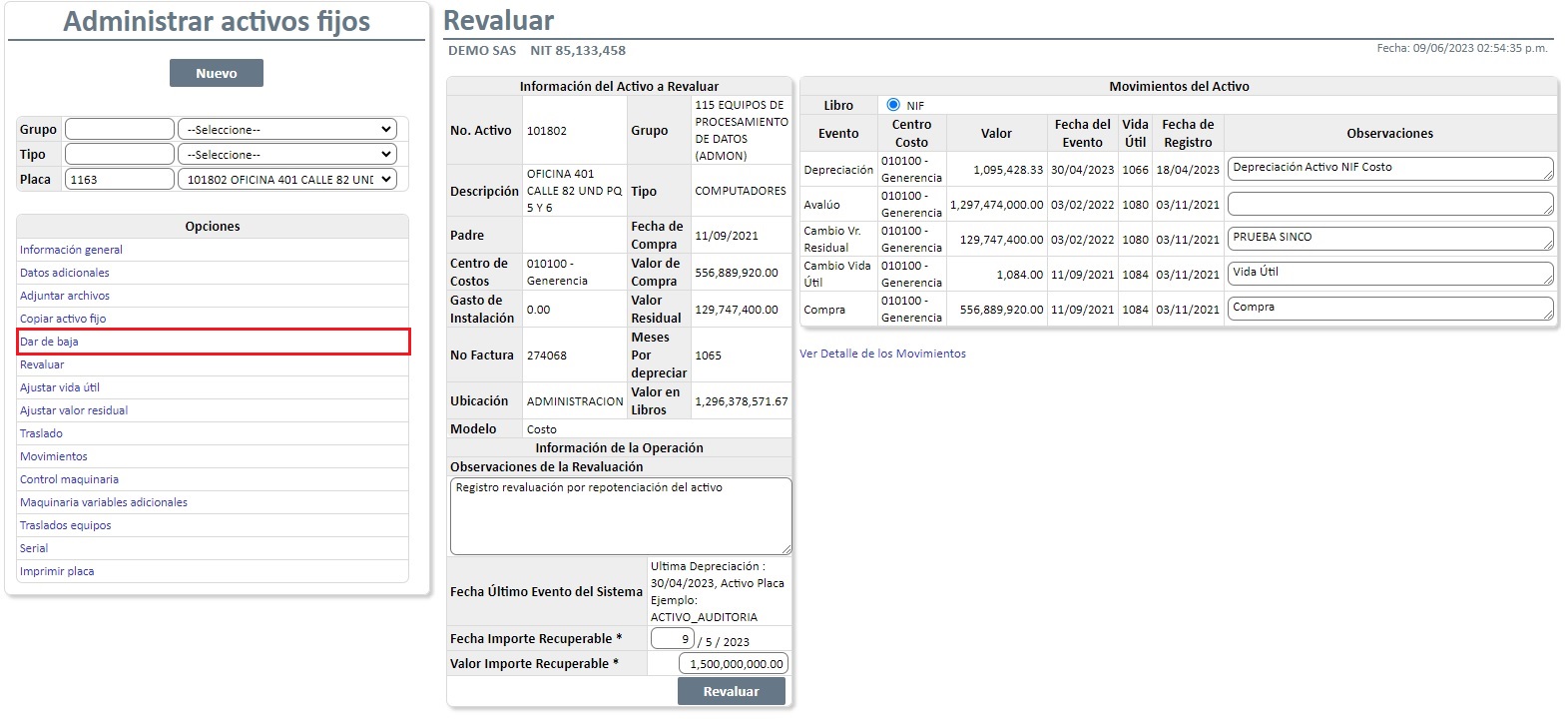
Task: Click the 'Compra' observation field
Action: pos(1390,309)
